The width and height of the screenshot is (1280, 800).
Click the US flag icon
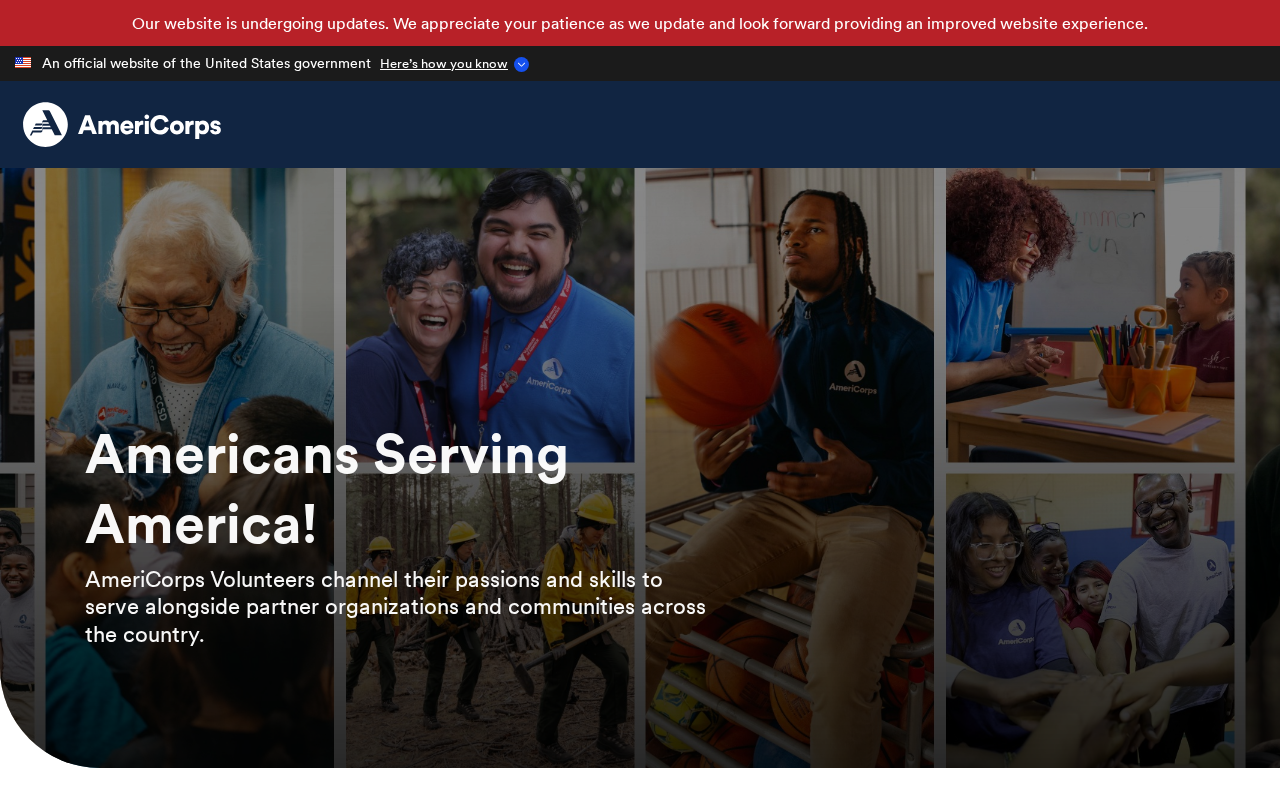pos(23,63)
